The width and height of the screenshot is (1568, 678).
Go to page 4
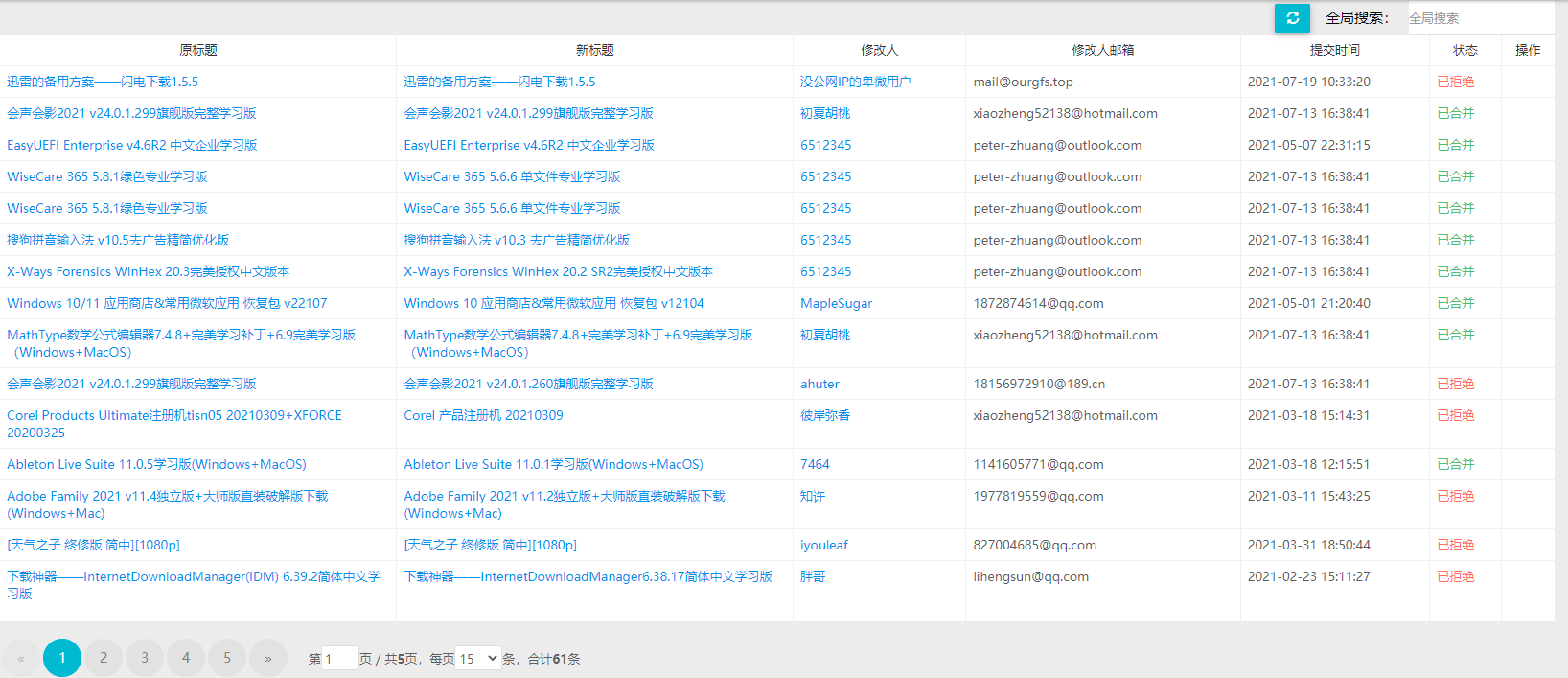coord(186,658)
